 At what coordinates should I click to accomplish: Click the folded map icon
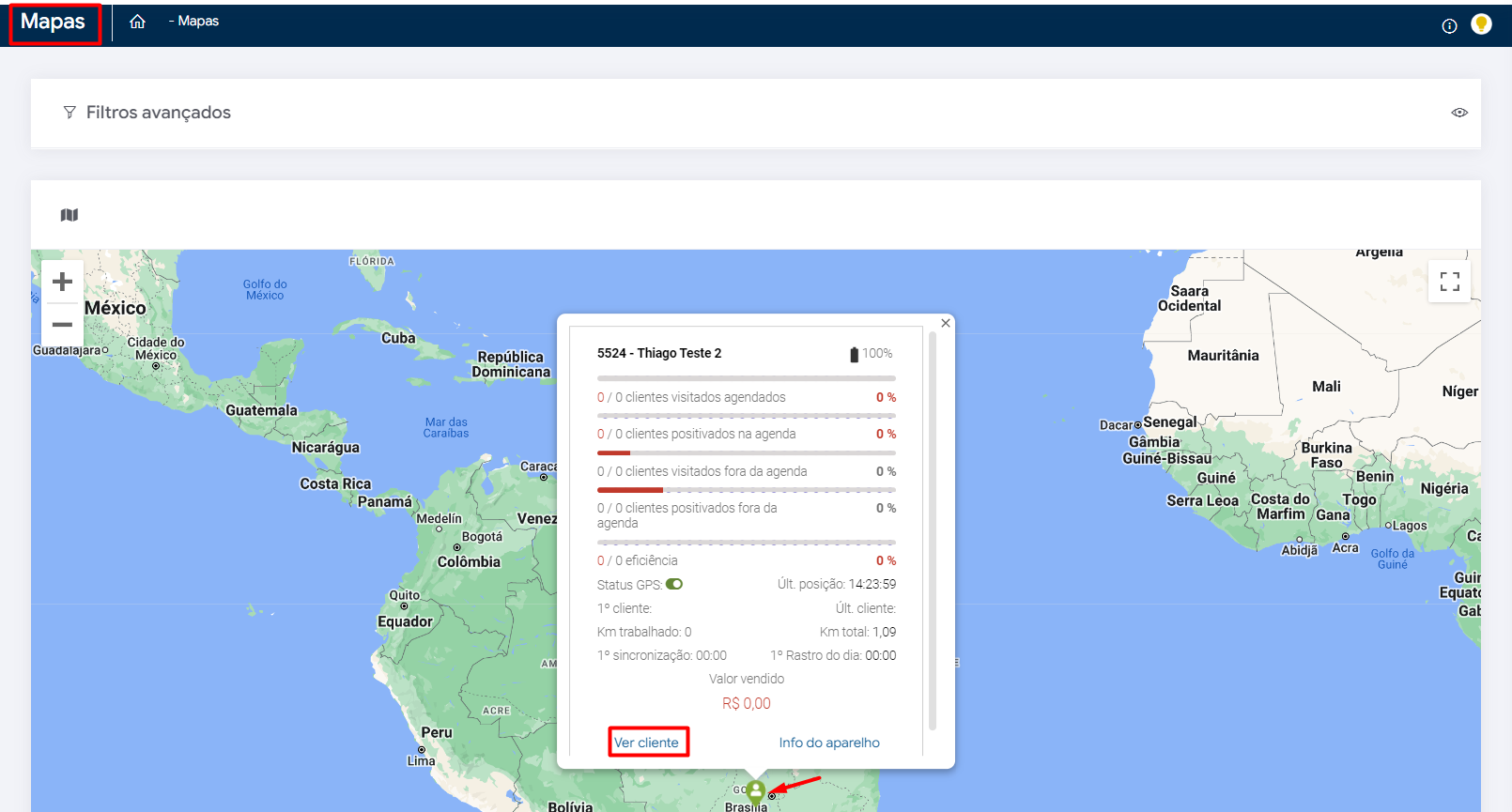point(69,215)
